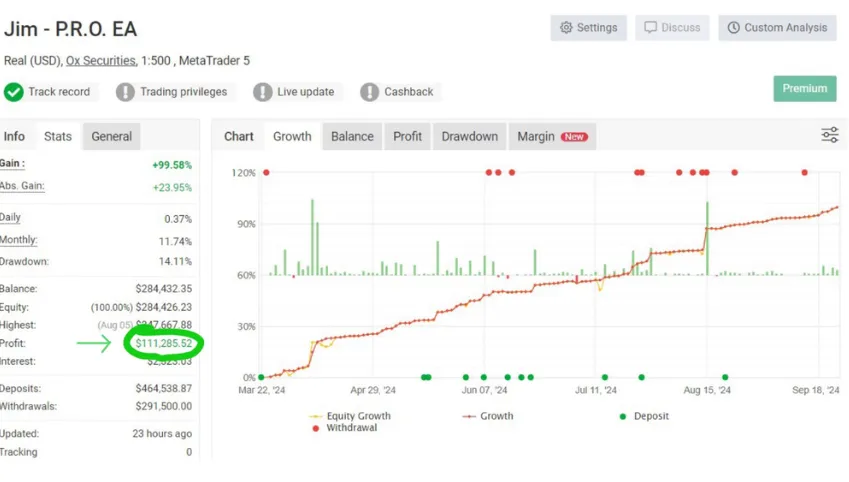Open the Drawdown chart tab
Image resolution: width=849 pixels, height=482 pixels.
(x=469, y=136)
